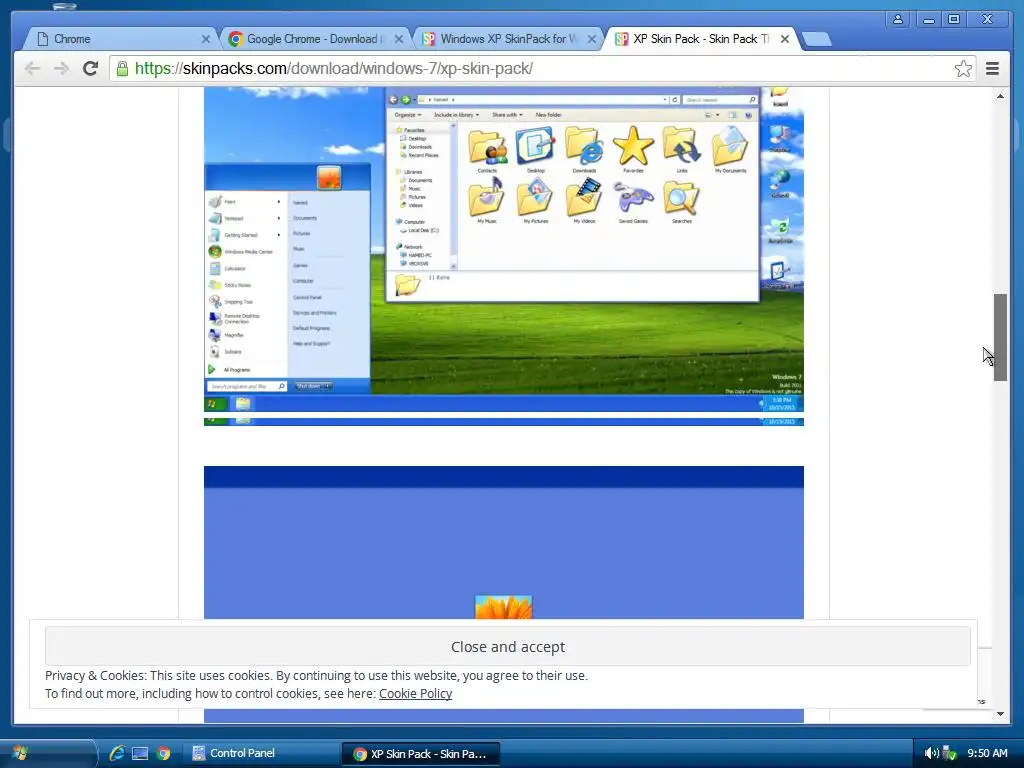Image resolution: width=1024 pixels, height=768 pixels.
Task: Launch Internet Explorer from quick launch
Action: coord(117,753)
